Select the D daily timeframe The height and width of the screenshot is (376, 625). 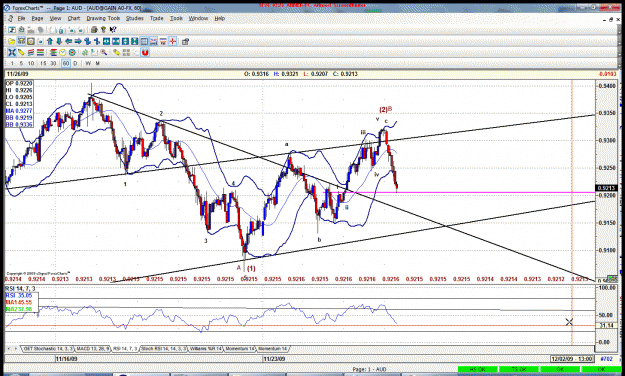point(75,63)
